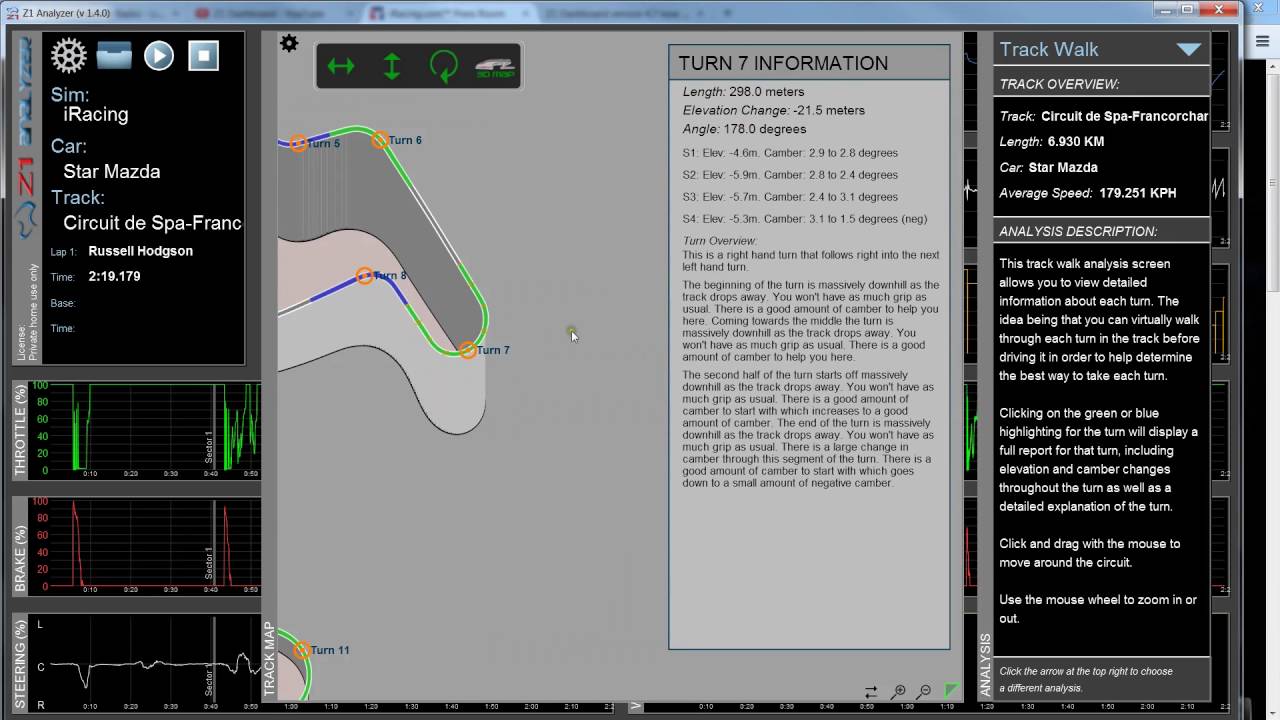This screenshot has height=720, width=1280.
Task: Click the vertical flip arrows icon
Action: point(392,67)
